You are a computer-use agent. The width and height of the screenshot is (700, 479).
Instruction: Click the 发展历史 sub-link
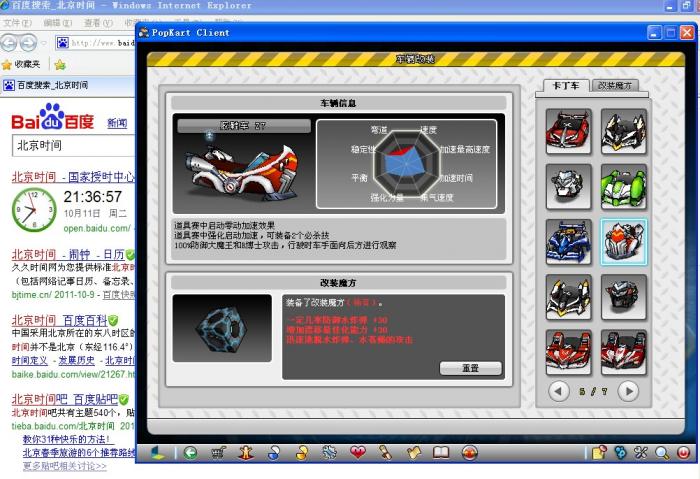[77, 360]
